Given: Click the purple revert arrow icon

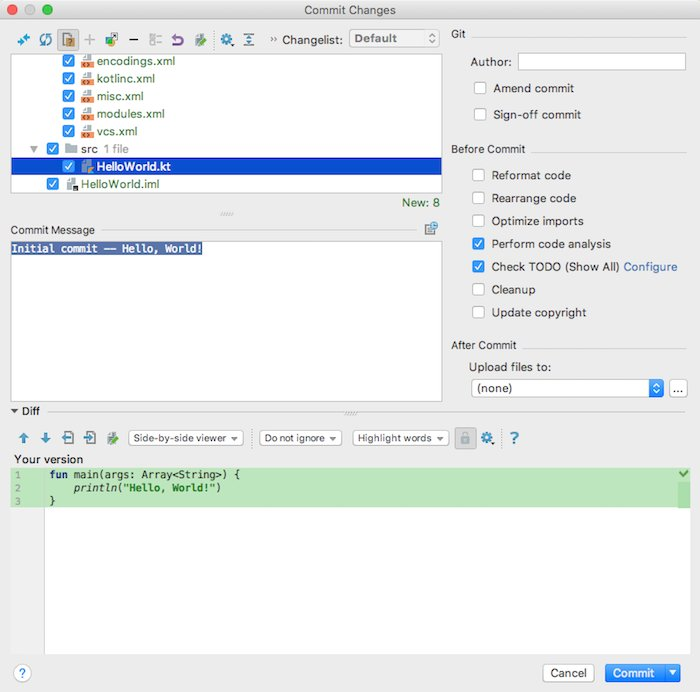Looking at the screenshot, I should click(x=177, y=40).
